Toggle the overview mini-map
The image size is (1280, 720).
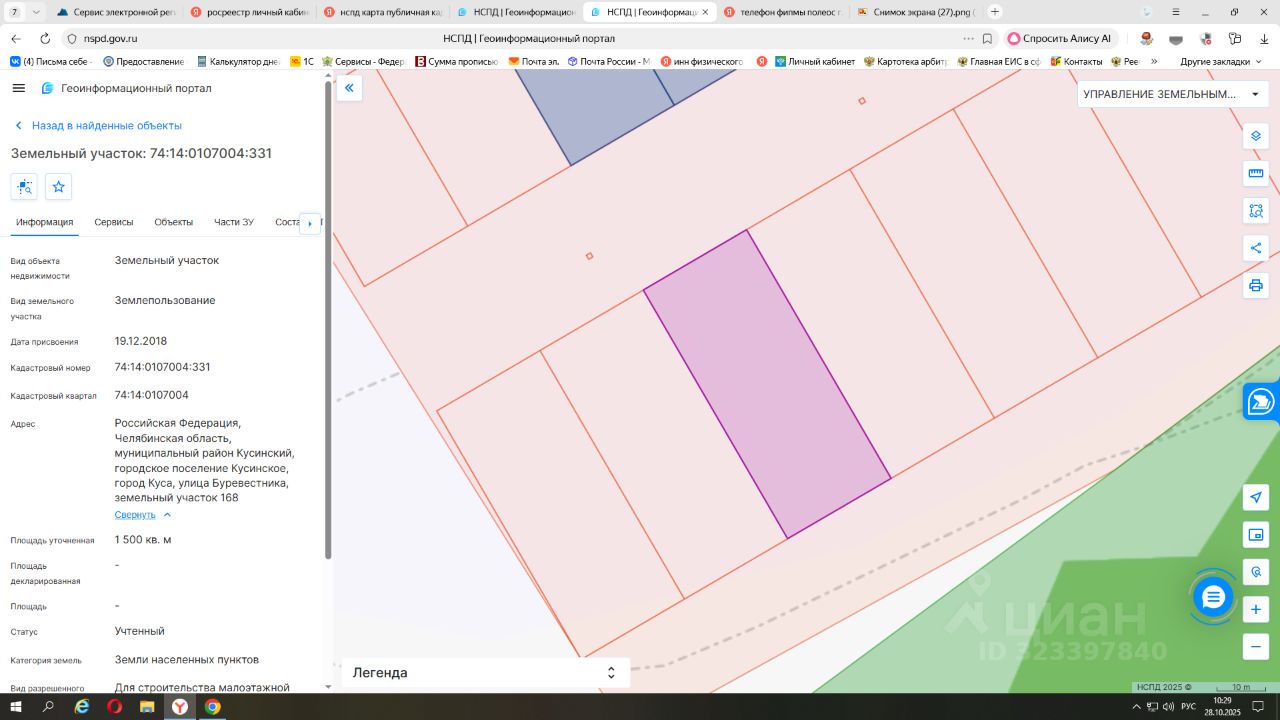(1256, 535)
